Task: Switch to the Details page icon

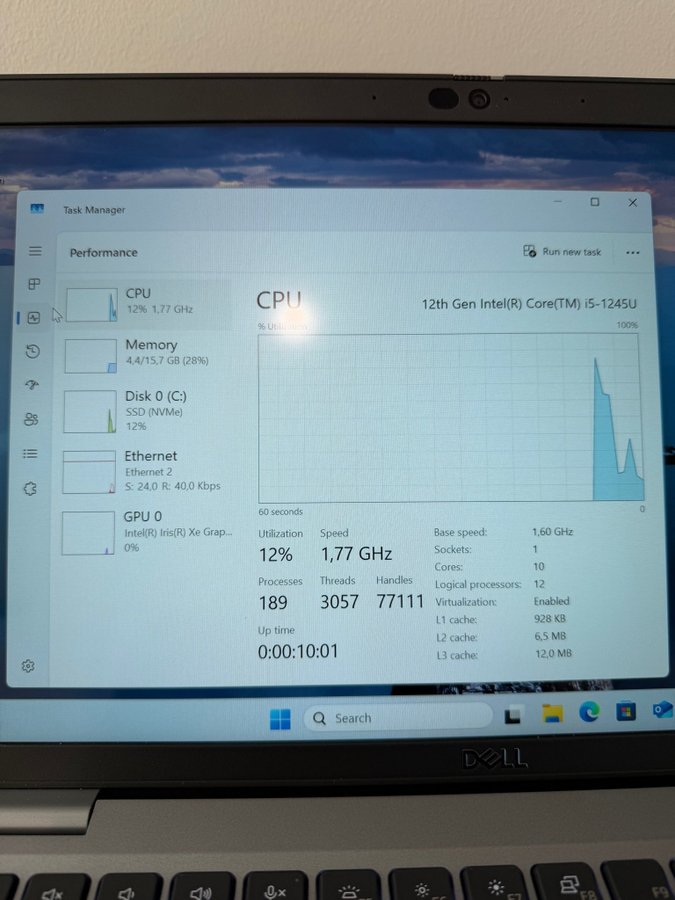Action: tap(31, 454)
